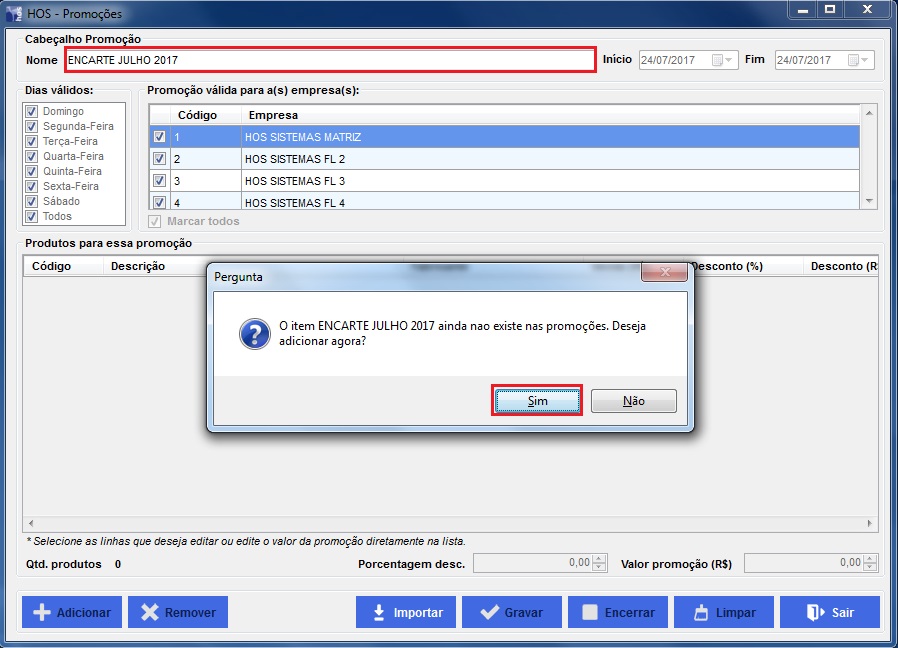This screenshot has width=898, height=648.
Task: Click the question mark dialog icon
Action: (254, 334)
